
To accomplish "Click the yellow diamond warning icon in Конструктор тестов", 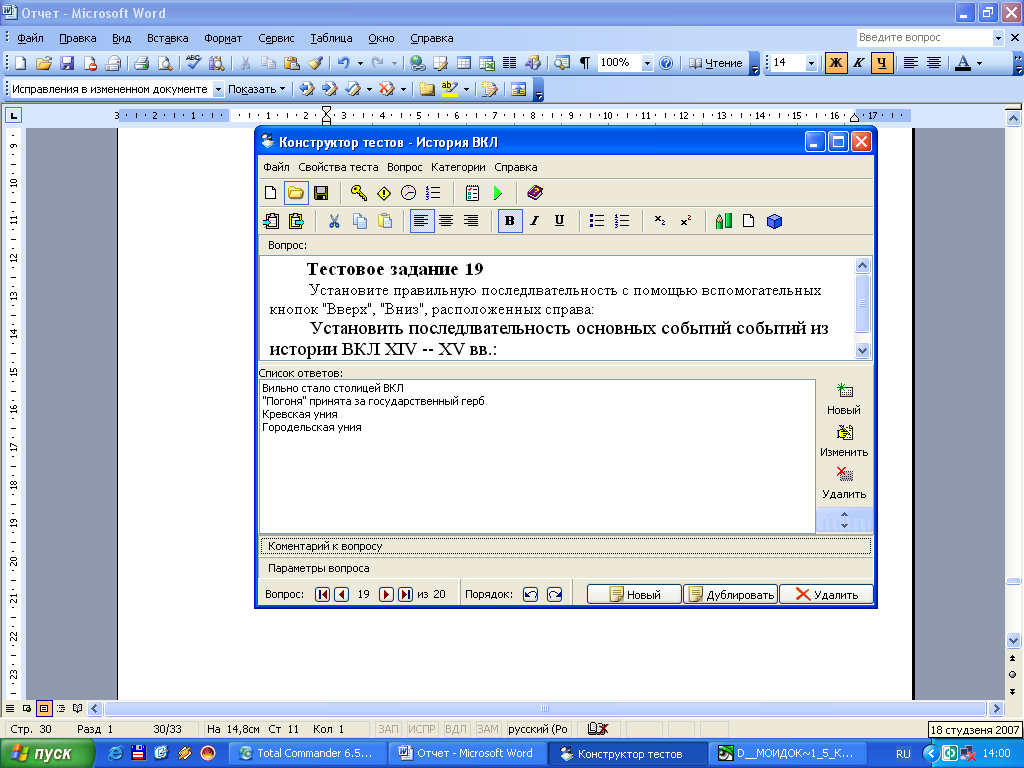I will [384, 193].
